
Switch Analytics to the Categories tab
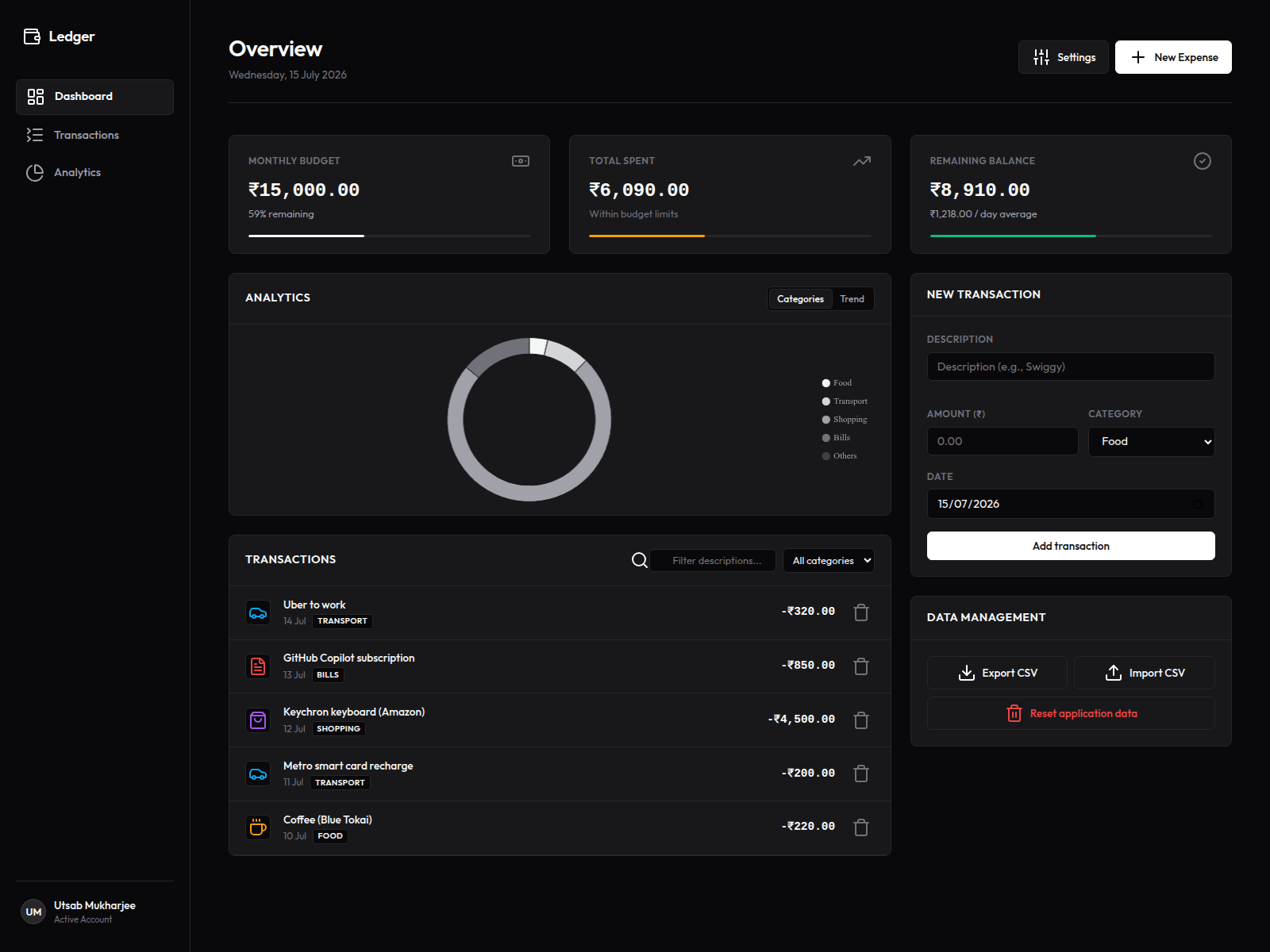pos(800,299)
